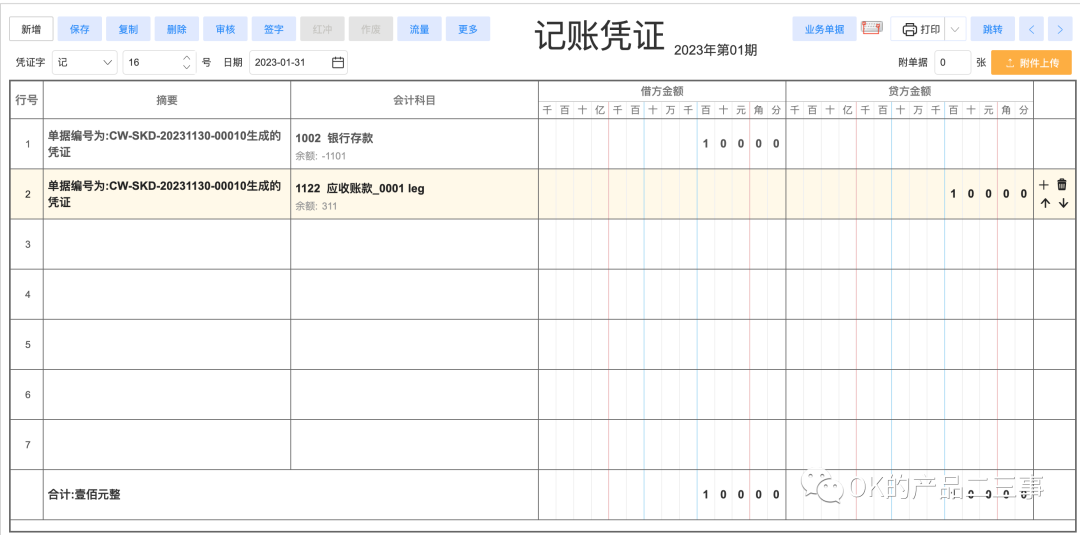Expand the 打印 dropdown arrow
This screenshot has height=535, width=1080.
pyautogui.click(x=955, y=29)
